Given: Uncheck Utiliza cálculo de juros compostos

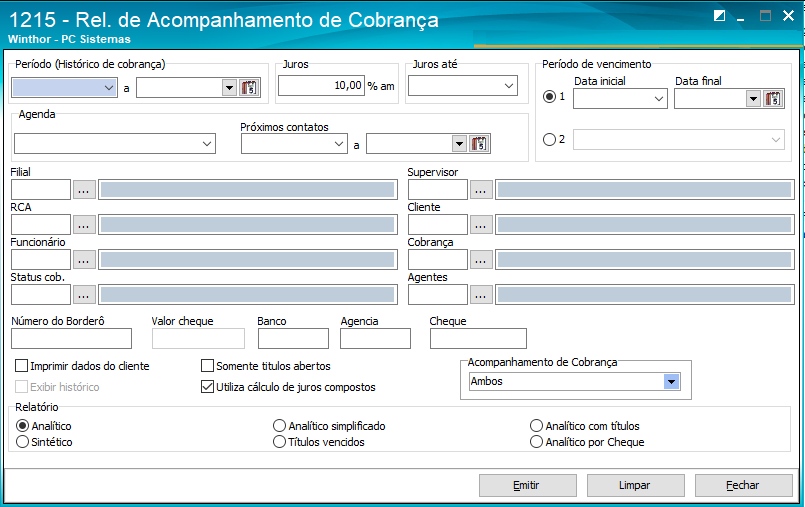Looking at the screenshot, I should click(207, 387).
